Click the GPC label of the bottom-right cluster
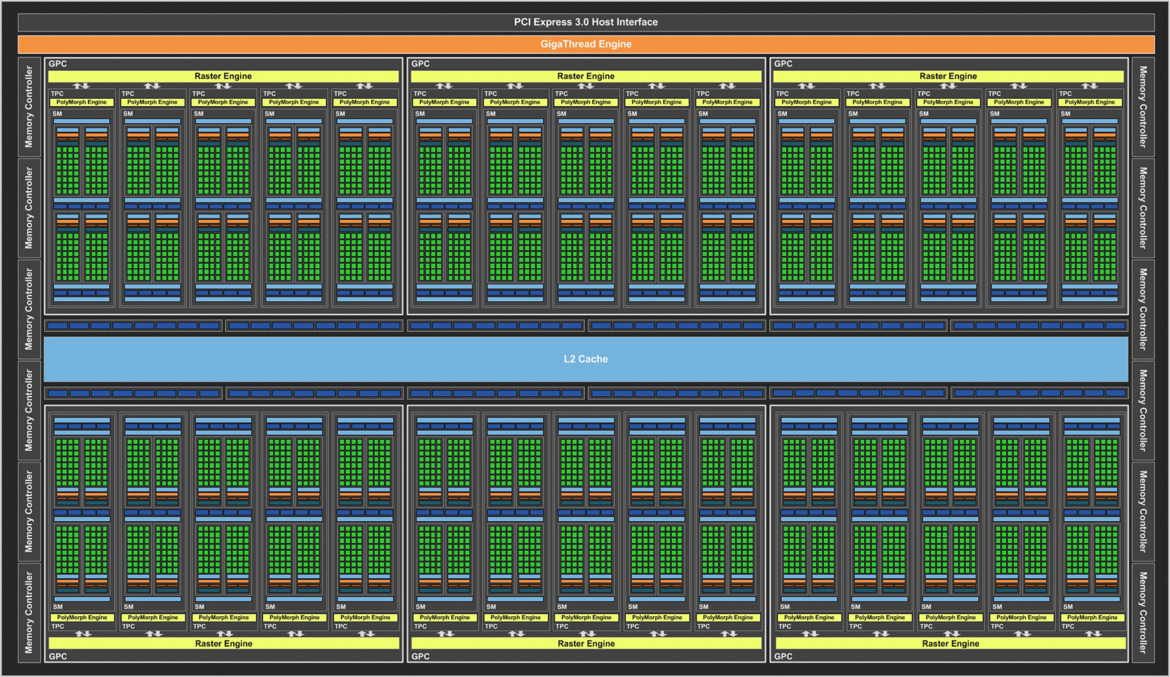The height and width of the screenshot is (677, 1170). coord(783,657)
